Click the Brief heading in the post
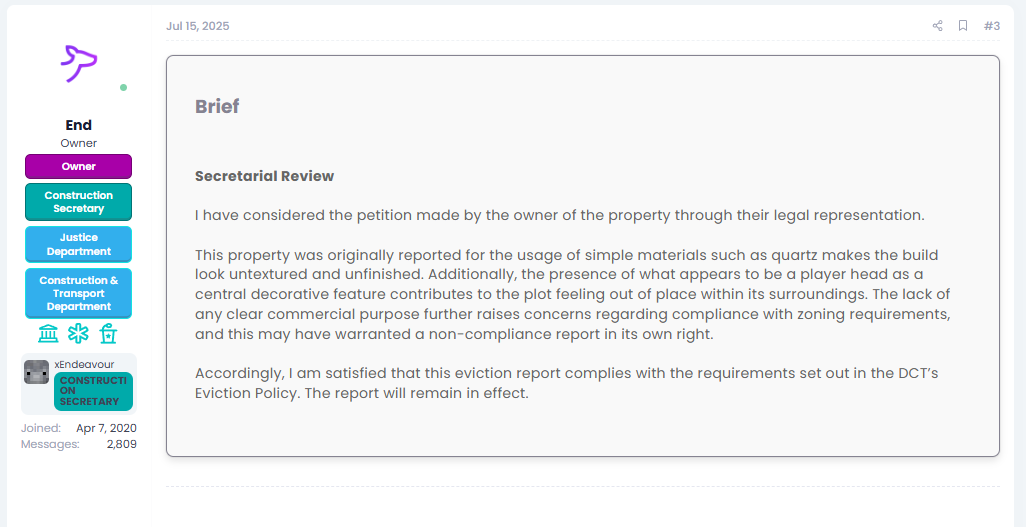This screenshot has width=1026, height=527. tap(217, 107)
